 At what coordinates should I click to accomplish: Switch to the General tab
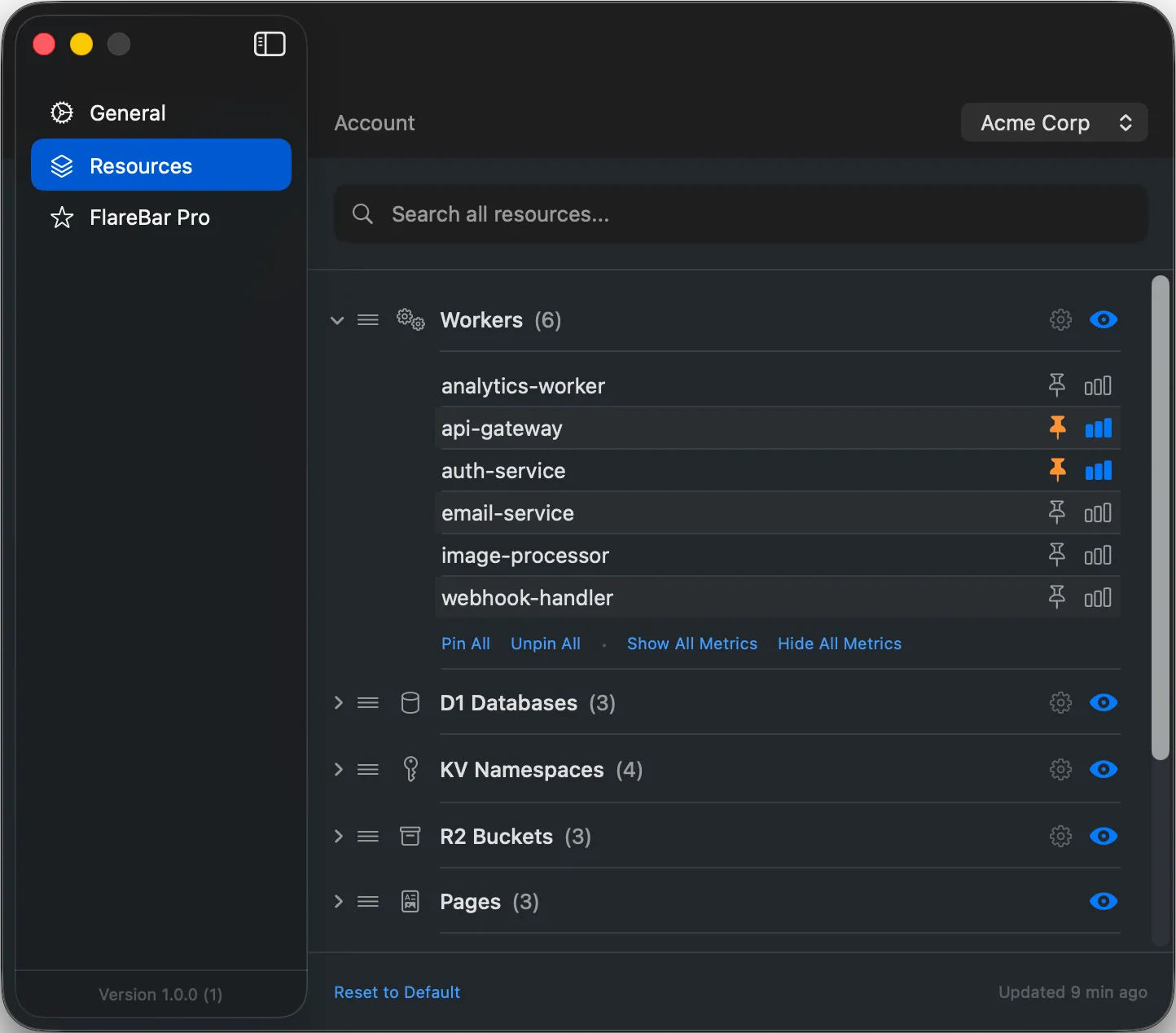tap(127, 112)
